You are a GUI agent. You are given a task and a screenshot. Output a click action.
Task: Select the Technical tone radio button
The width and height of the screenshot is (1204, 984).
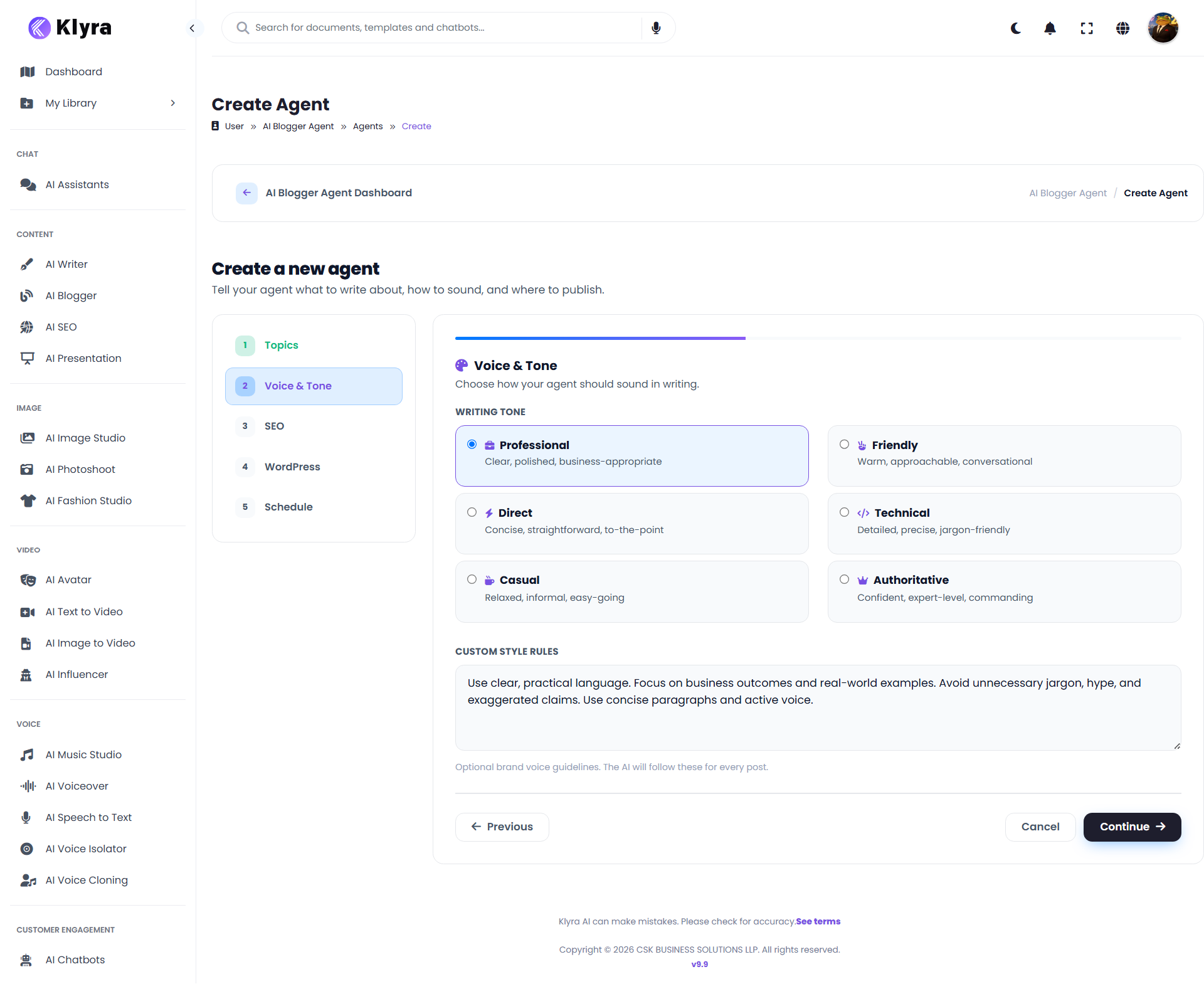tap(844, 512)
